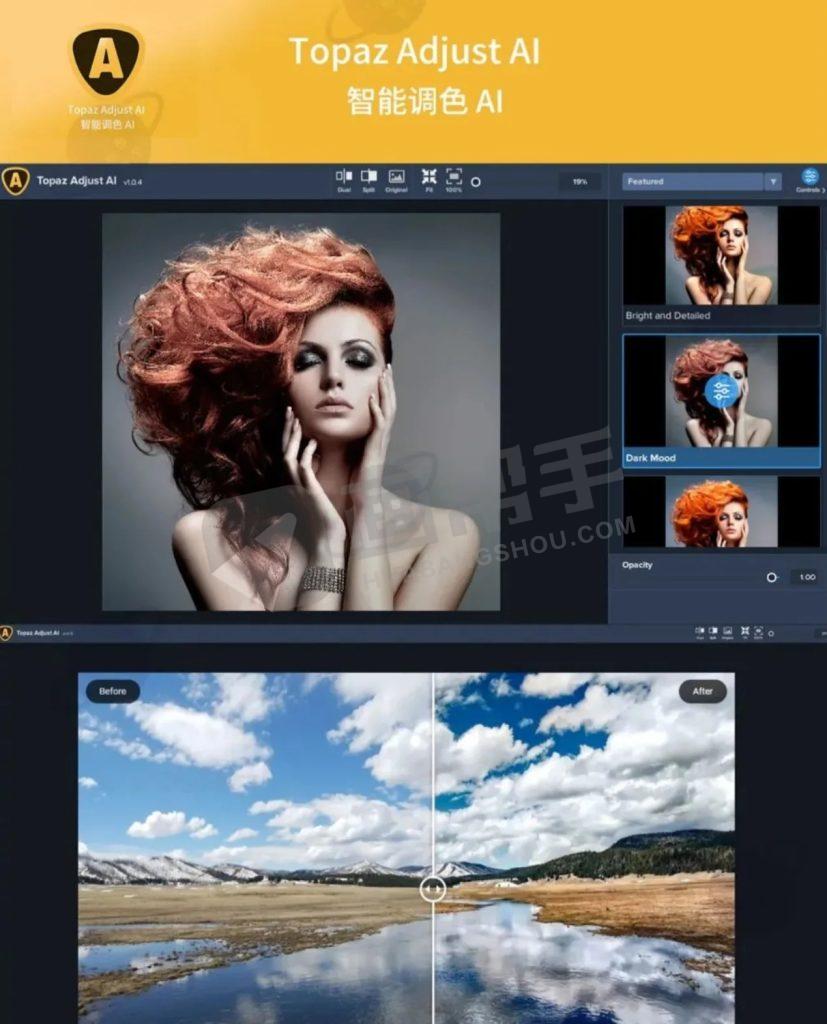Click the Topaz logo in the lower landscape window

tap(6, 632)
